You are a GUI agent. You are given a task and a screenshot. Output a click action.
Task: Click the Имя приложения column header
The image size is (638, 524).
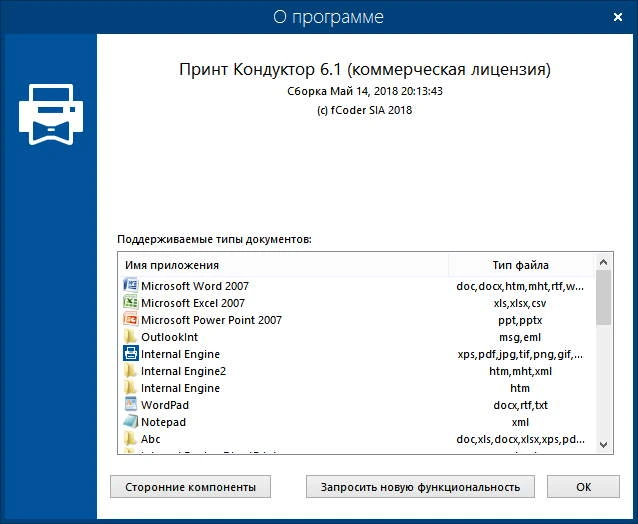pos(284,265)
